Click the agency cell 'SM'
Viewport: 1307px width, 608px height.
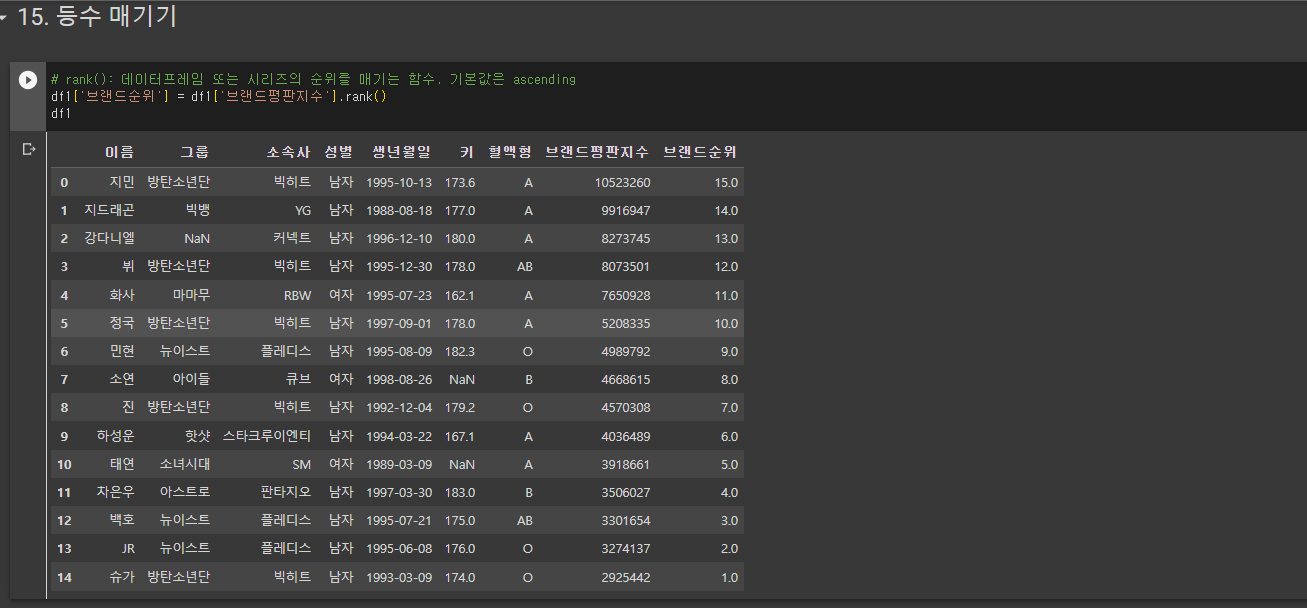[302, 464]
